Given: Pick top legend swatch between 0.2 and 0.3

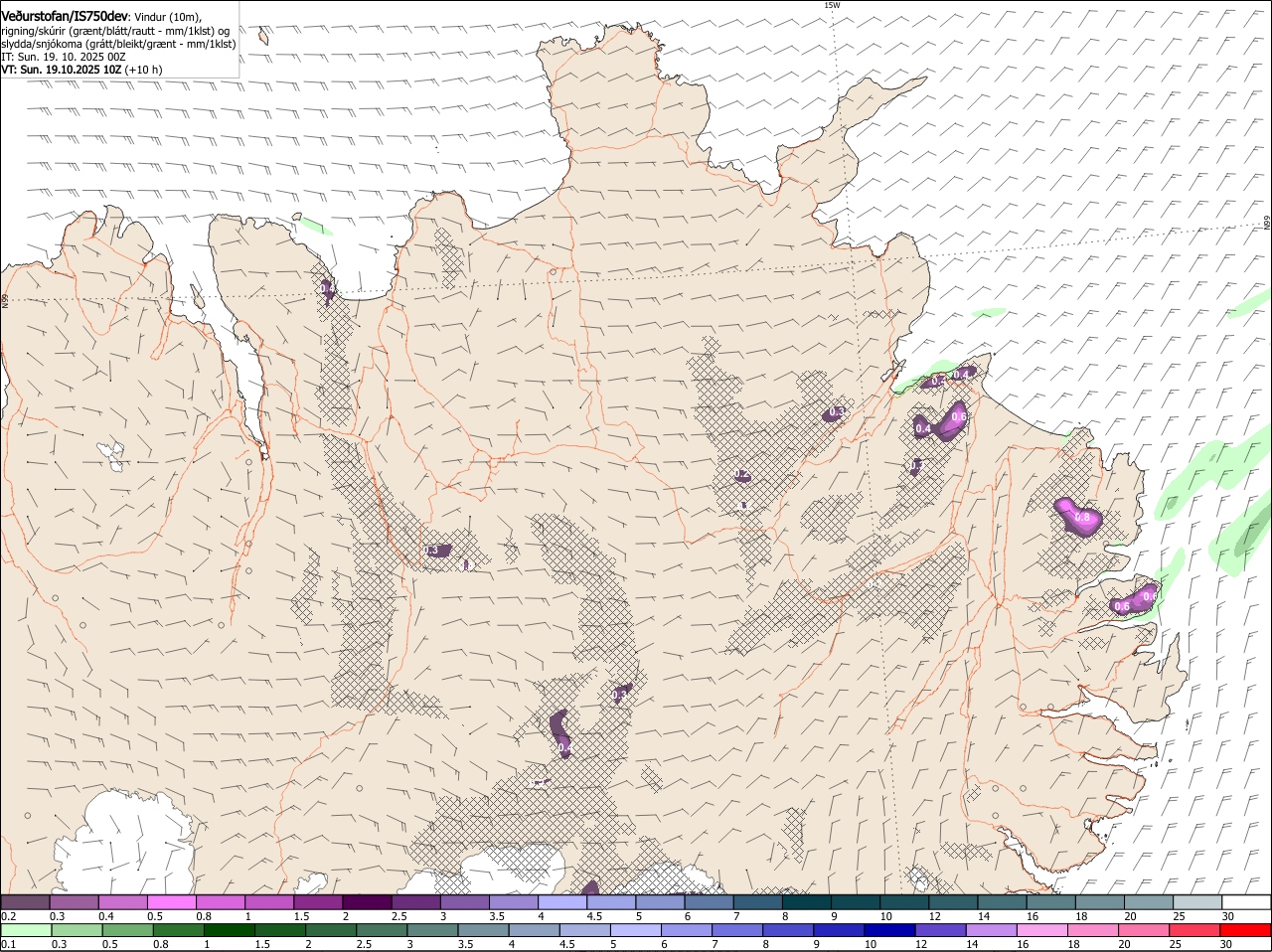Looking at the screenshot, I should (x=25, y=902).
